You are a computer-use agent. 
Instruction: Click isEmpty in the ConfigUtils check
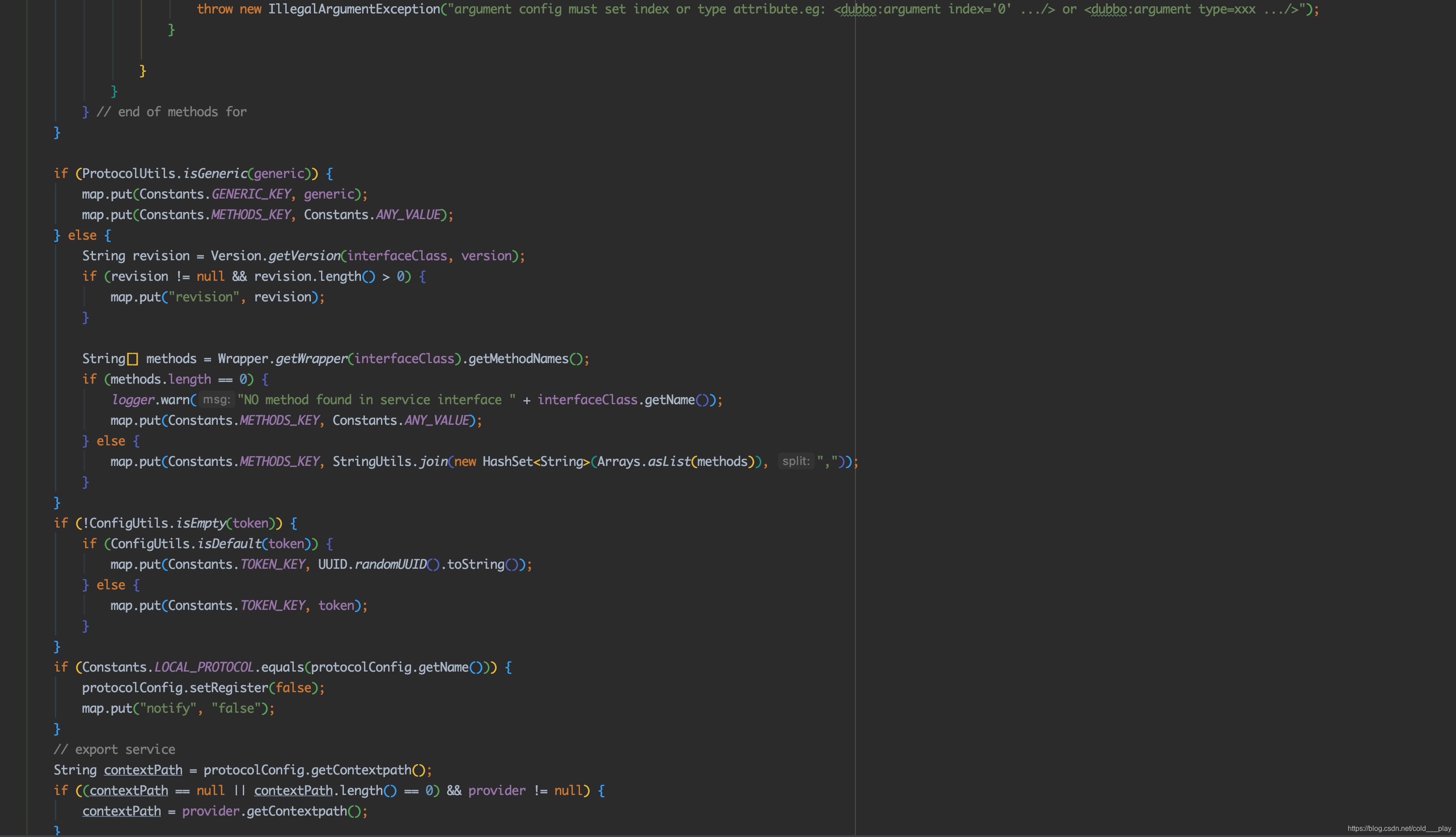click(x=201, y=523)
